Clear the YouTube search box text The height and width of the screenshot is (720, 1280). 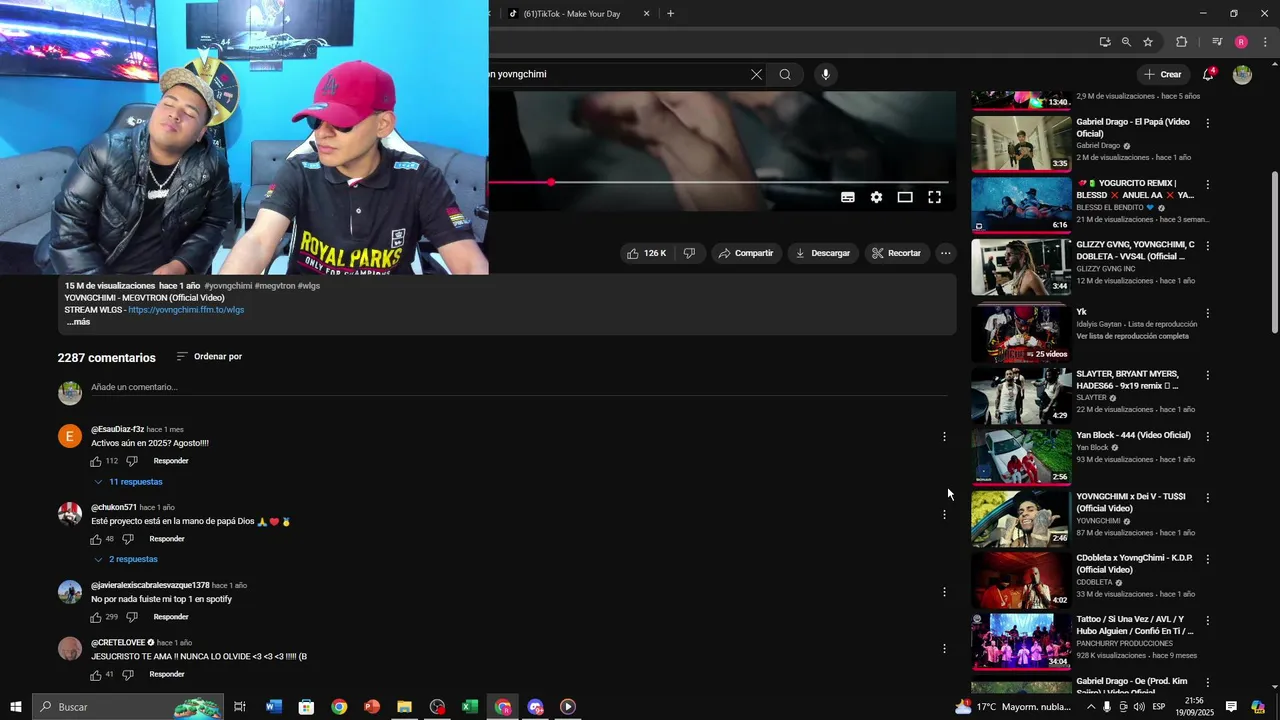756,74
